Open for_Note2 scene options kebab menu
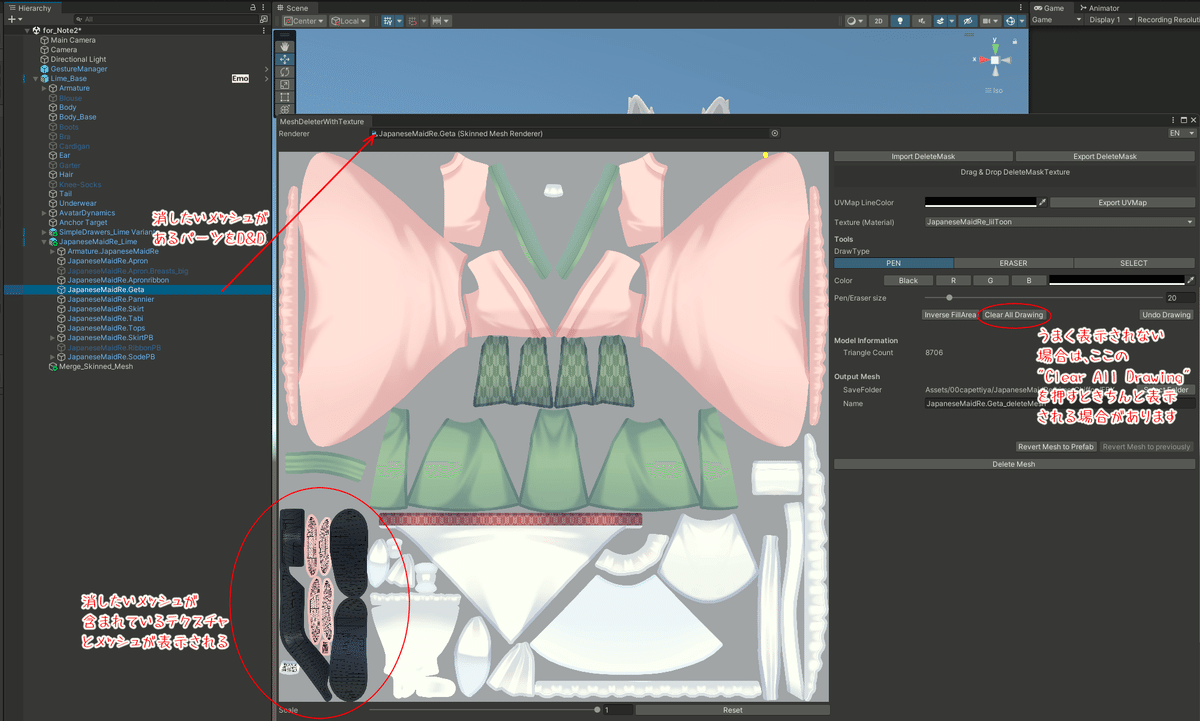Screen dimensions: 1200x721 click(x=265, y=30)
